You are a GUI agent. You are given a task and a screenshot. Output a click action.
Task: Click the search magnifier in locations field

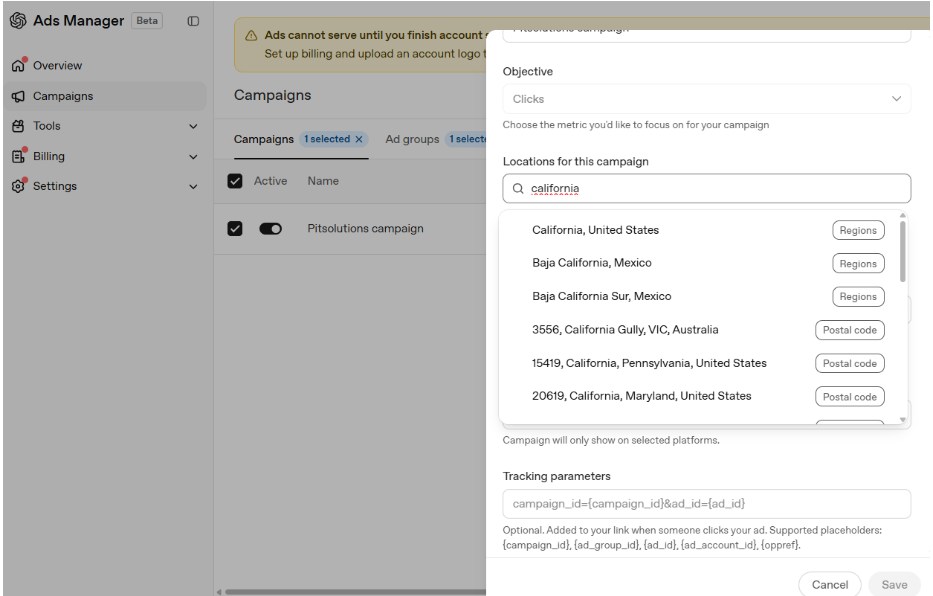click(518, 189)
